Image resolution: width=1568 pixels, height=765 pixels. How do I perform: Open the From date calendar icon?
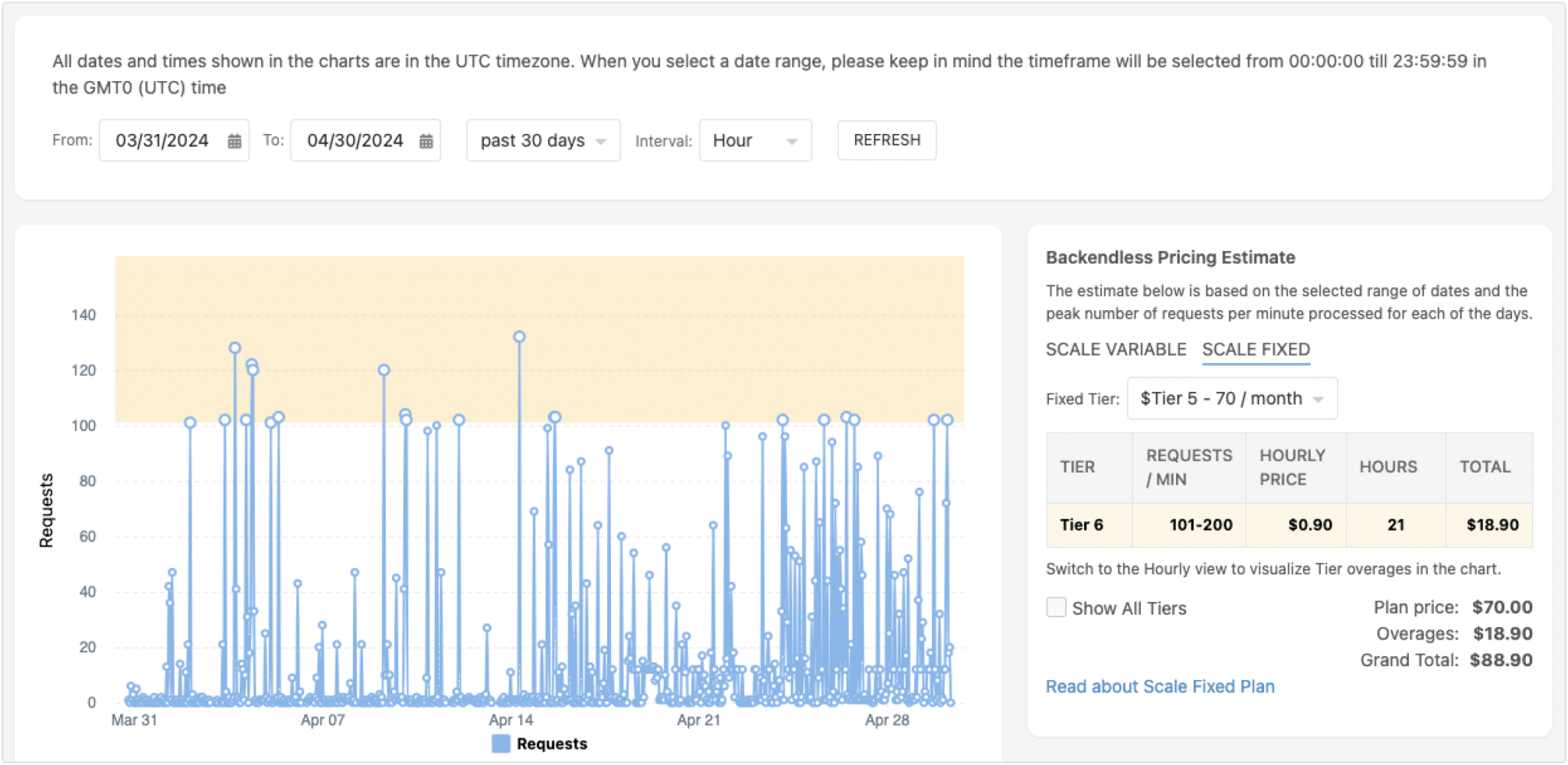click(234, 141)
